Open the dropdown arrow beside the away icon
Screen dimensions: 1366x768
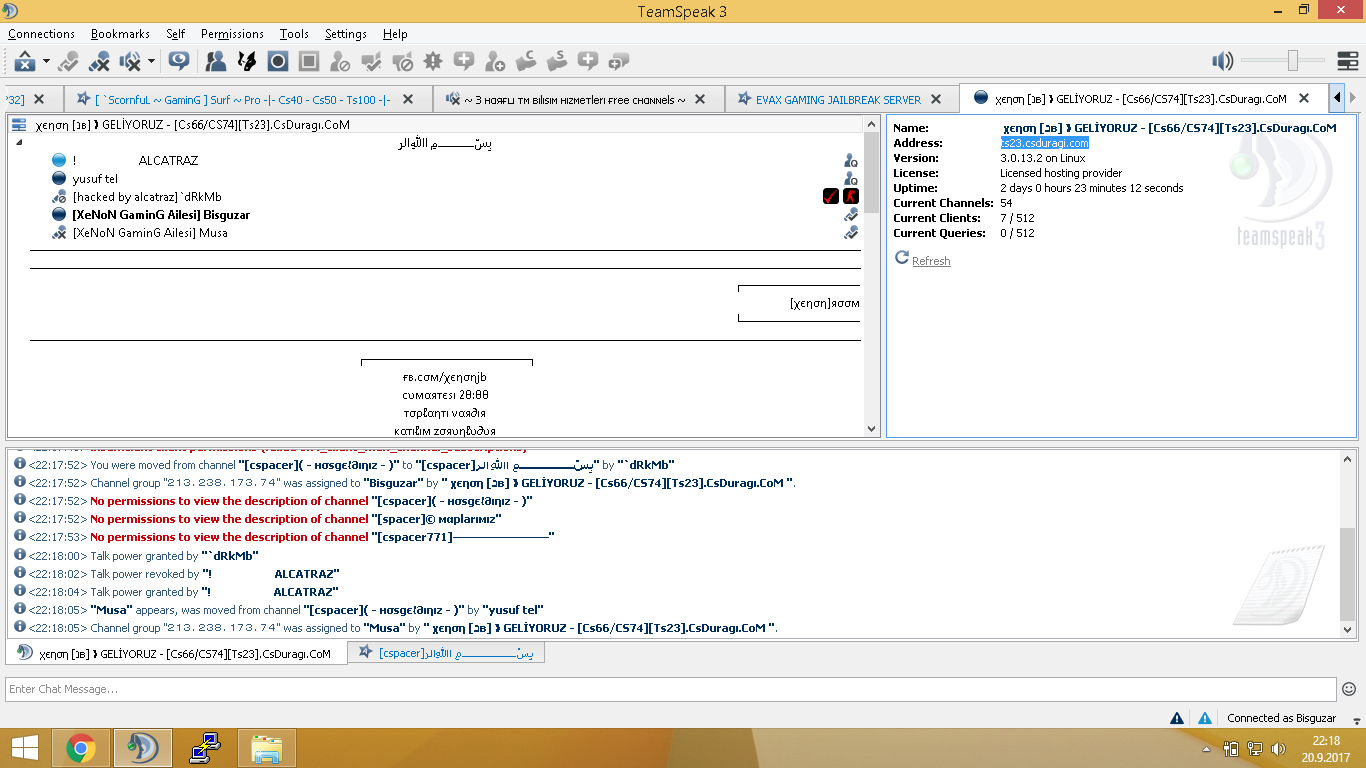tap(46, 61)
